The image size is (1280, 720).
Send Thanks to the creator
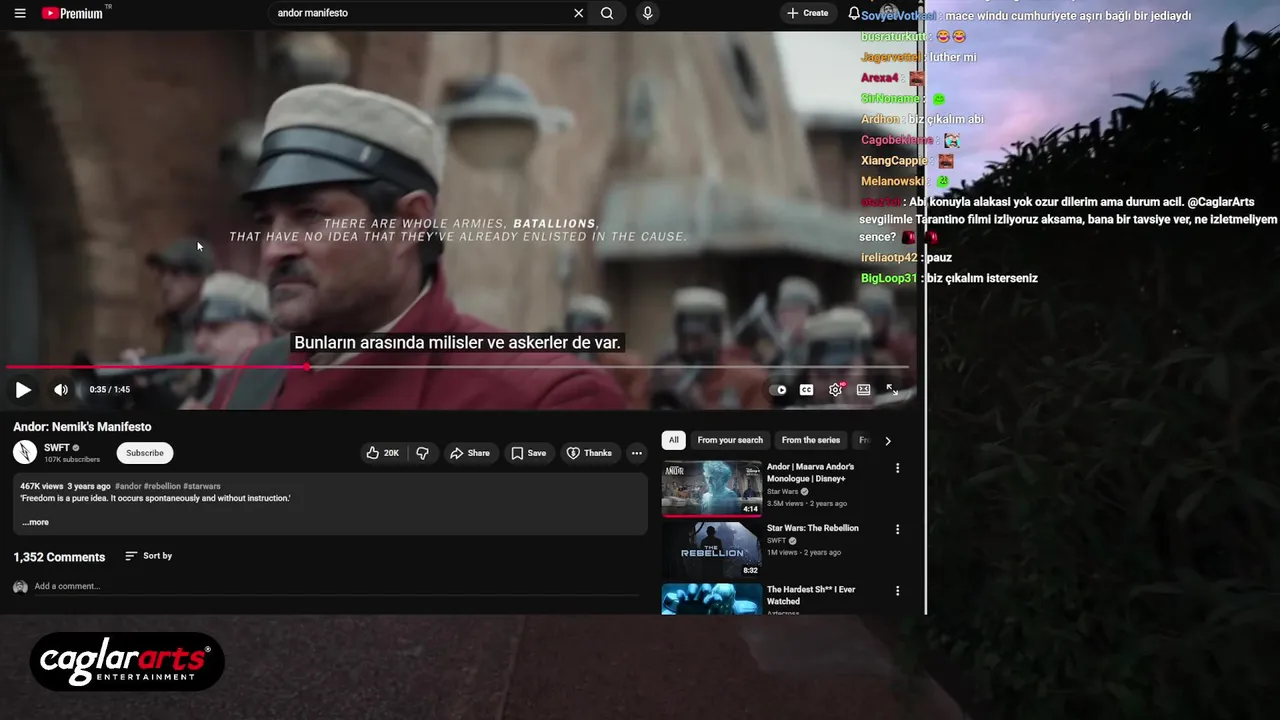pos(589,453)
